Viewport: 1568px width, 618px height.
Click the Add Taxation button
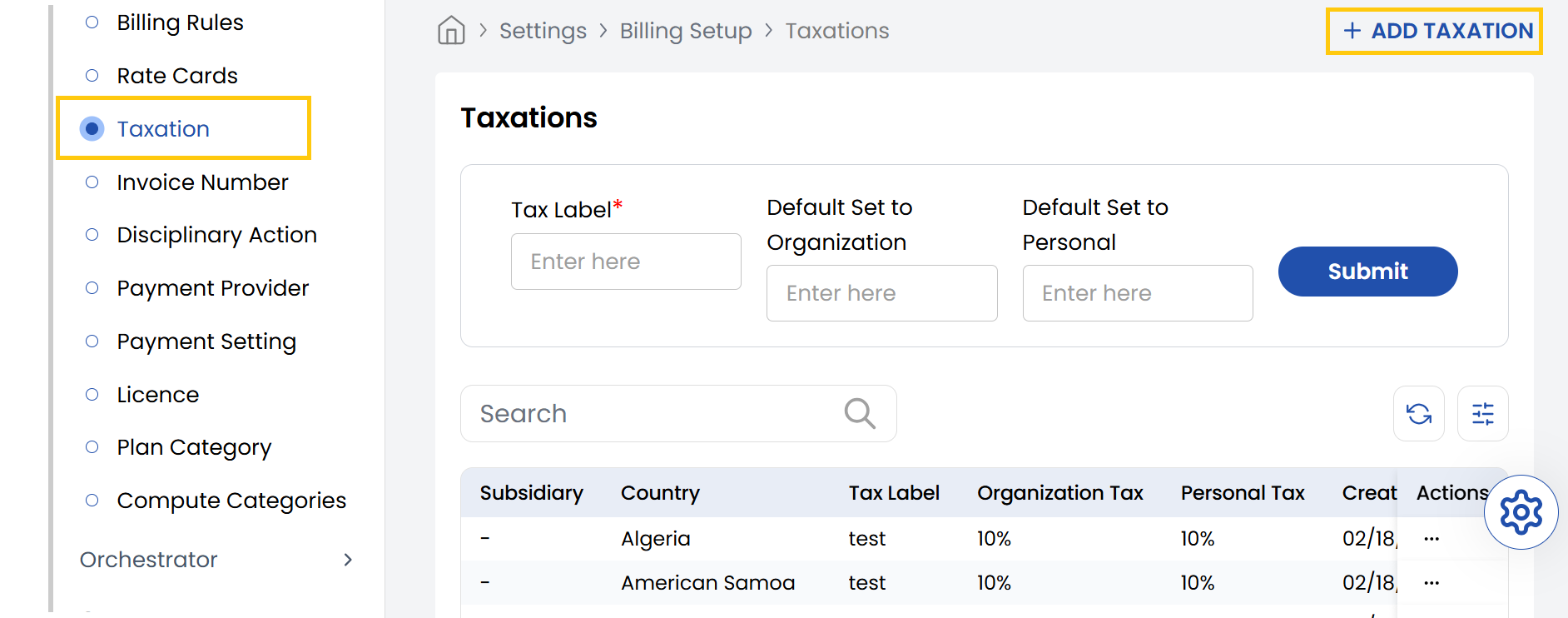click(x=1434, y=31)
